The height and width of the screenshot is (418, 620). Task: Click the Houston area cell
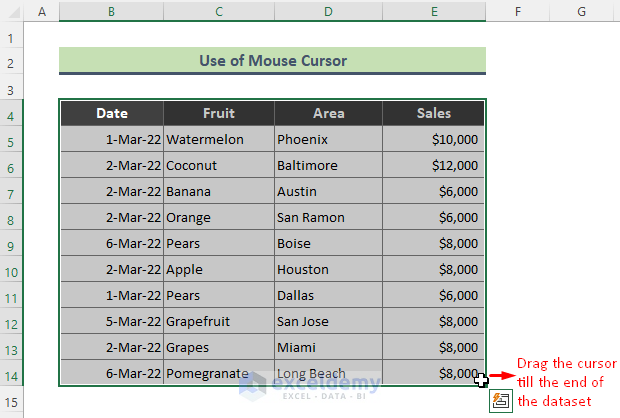(328, 270)
